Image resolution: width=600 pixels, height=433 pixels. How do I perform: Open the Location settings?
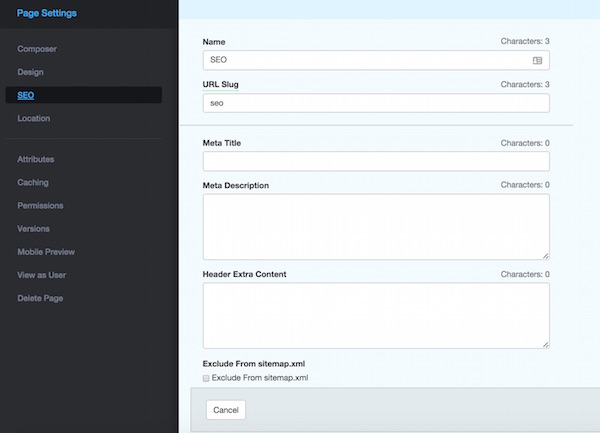pyautogui.click(x=34, y=119)
